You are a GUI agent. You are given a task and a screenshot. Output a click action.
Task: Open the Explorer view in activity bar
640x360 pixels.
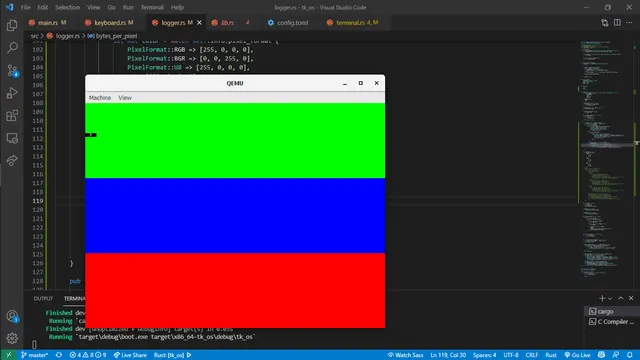click(12, 26)
